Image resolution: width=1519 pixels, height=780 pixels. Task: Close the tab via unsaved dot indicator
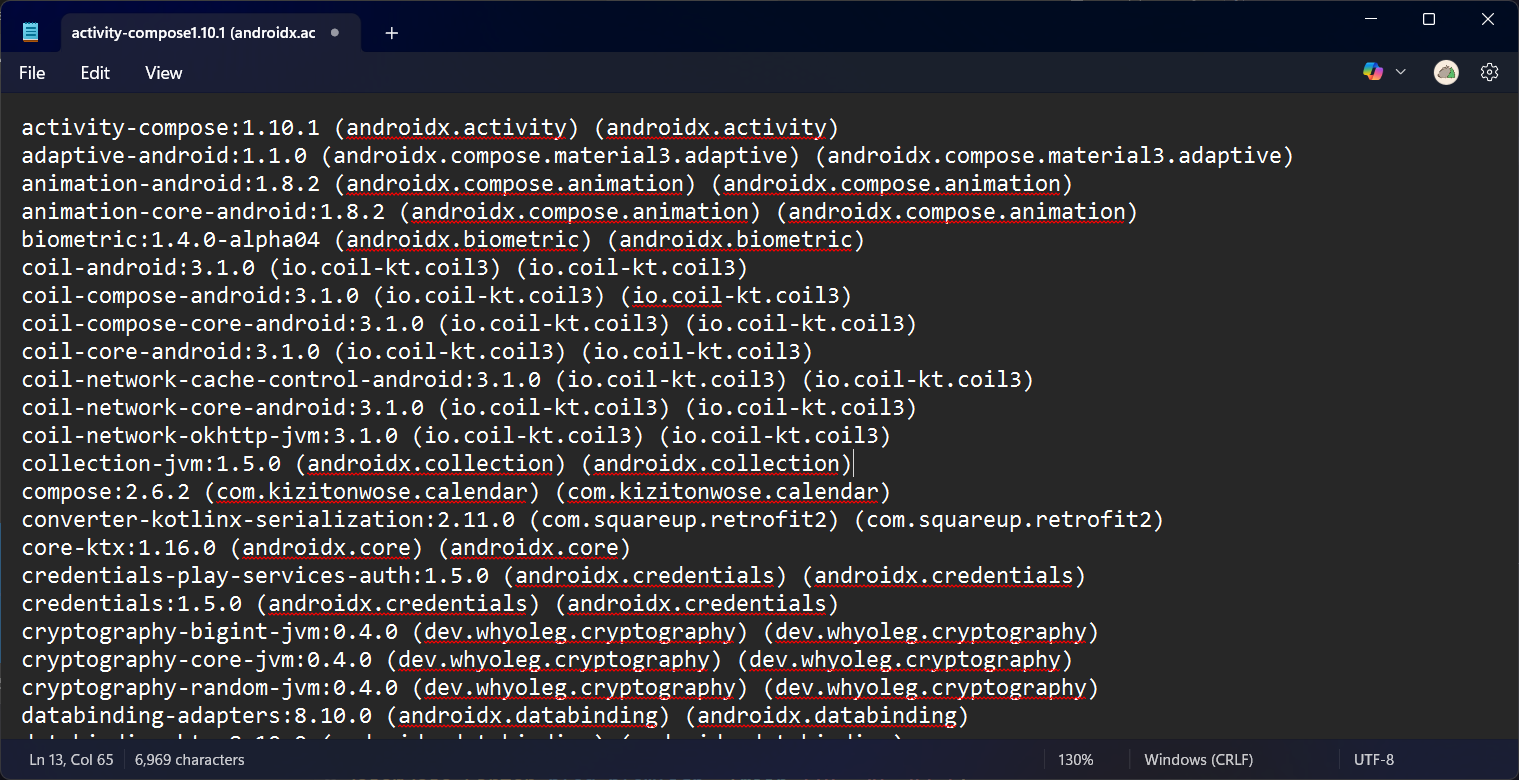334,33
